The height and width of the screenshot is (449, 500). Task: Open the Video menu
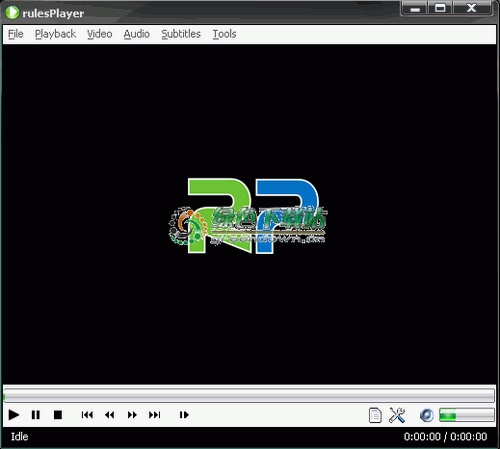tap(100, 34)
